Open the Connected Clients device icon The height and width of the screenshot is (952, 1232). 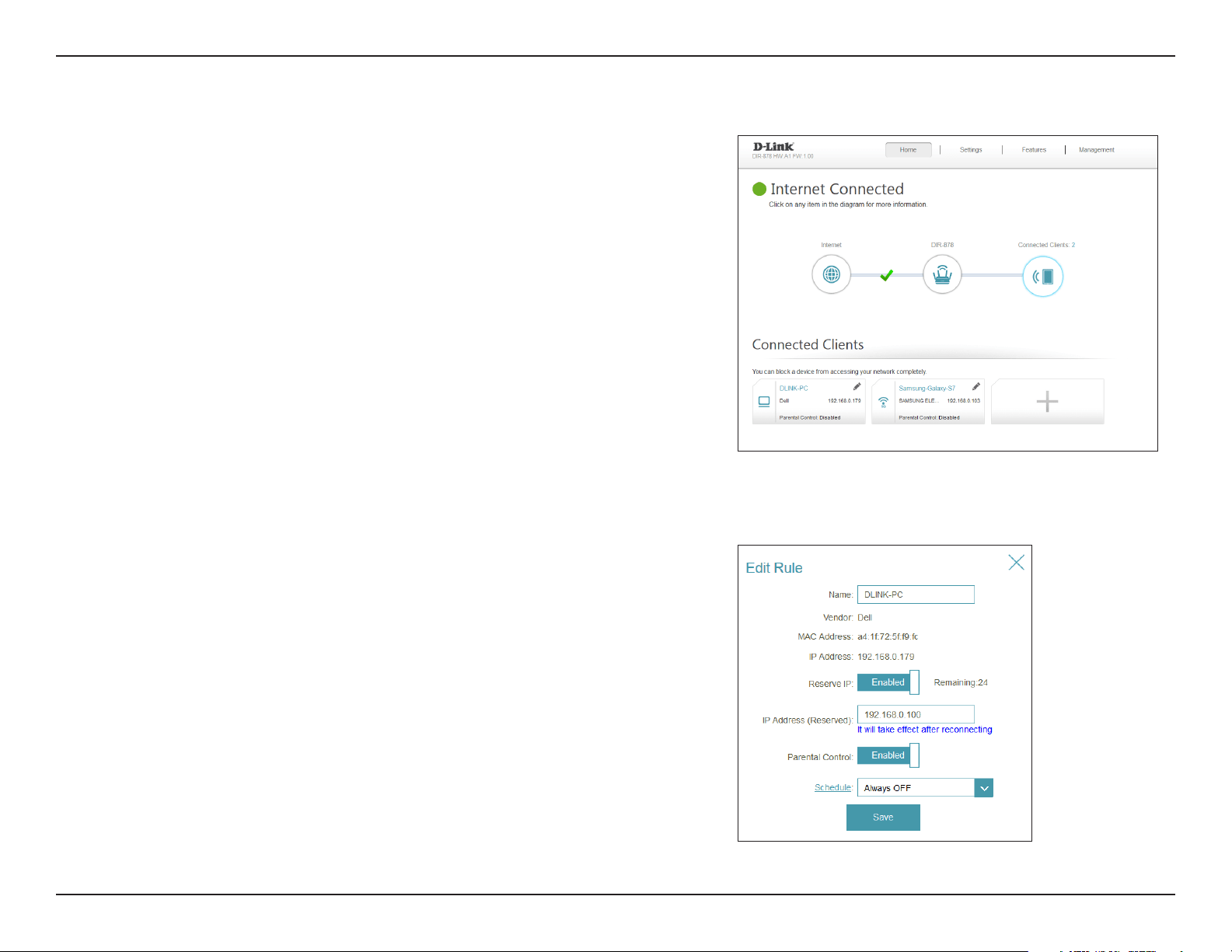1042,277
